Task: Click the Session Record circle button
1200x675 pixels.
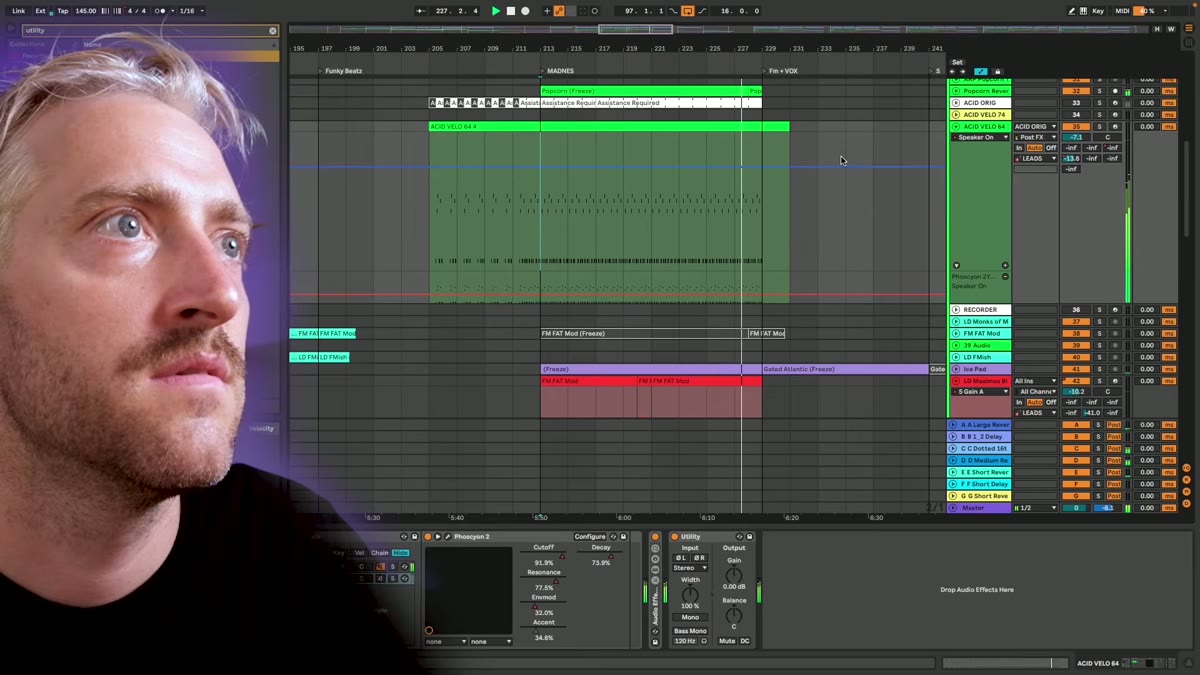Action: pos(595,11)
